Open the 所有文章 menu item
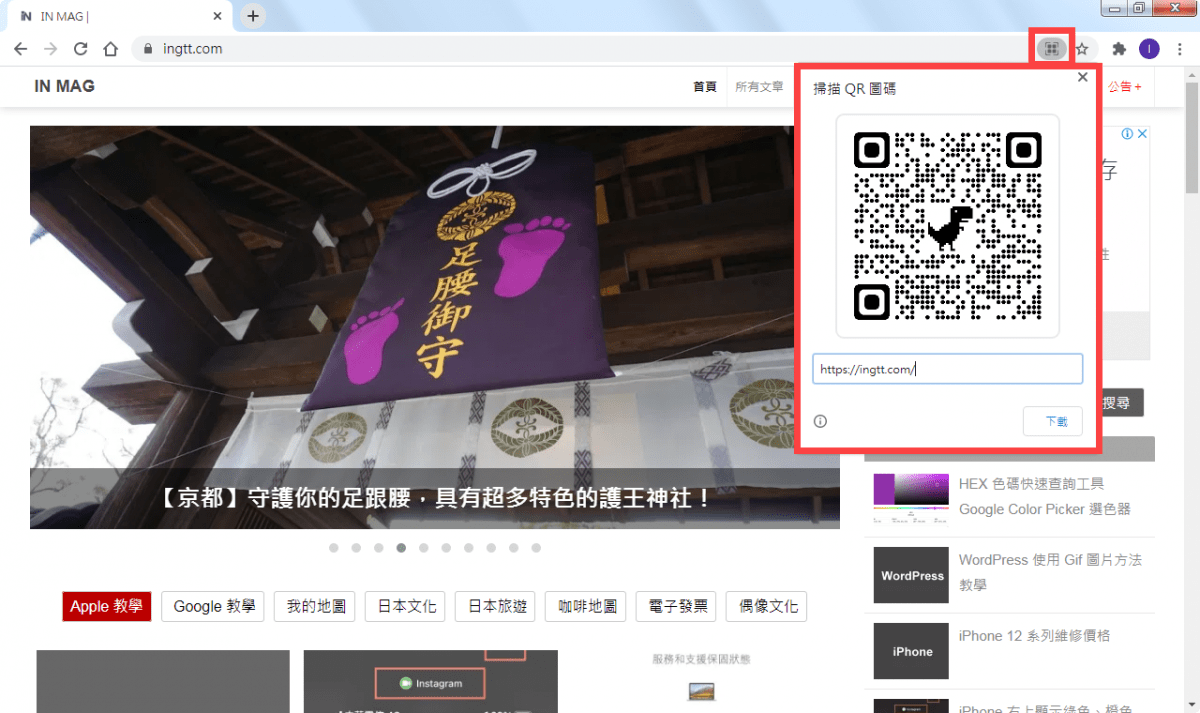The image size is (1200, 713). point(759,87)
